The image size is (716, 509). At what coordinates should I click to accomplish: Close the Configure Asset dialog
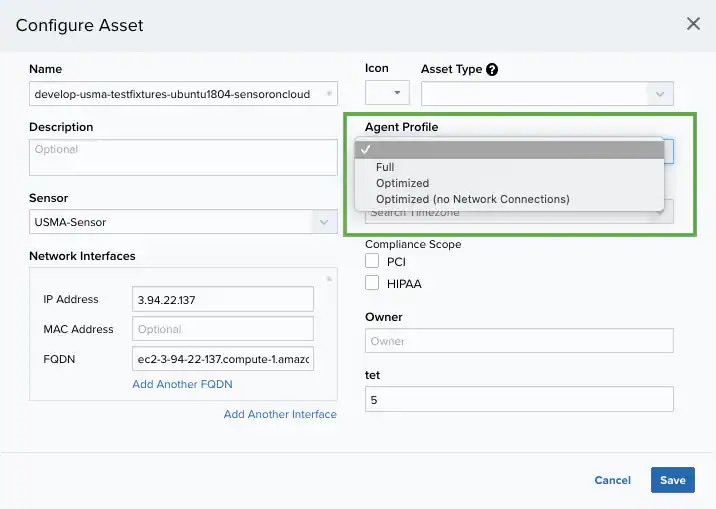[693, 24]
